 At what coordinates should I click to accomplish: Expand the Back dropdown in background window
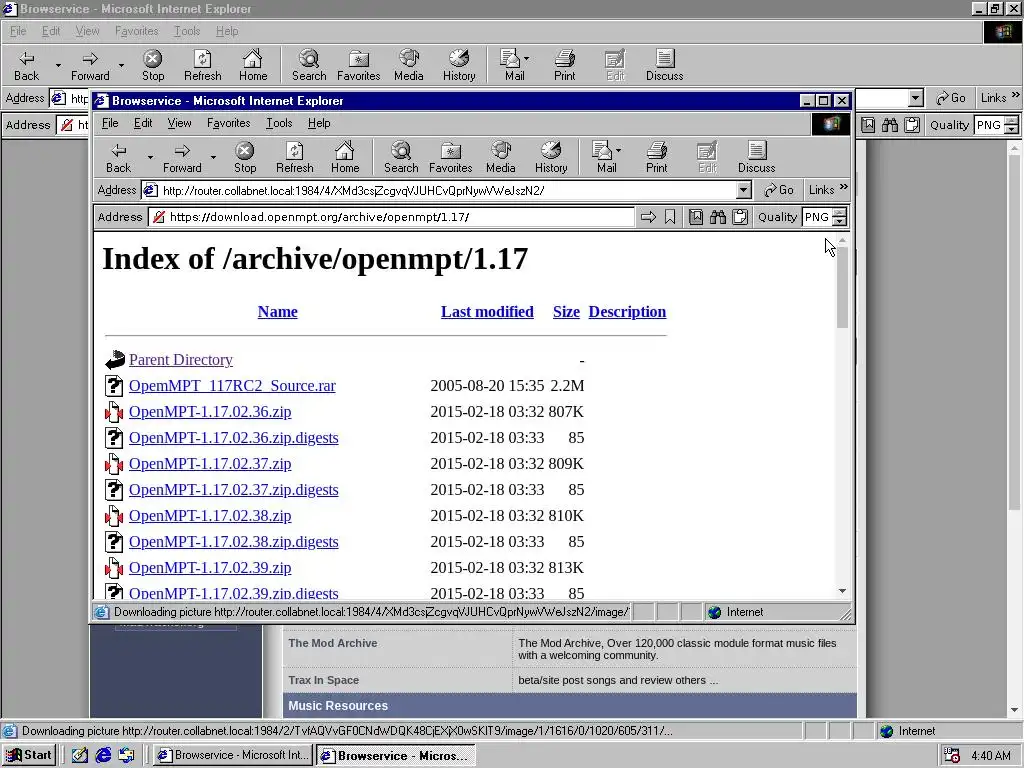pos(58,65)
